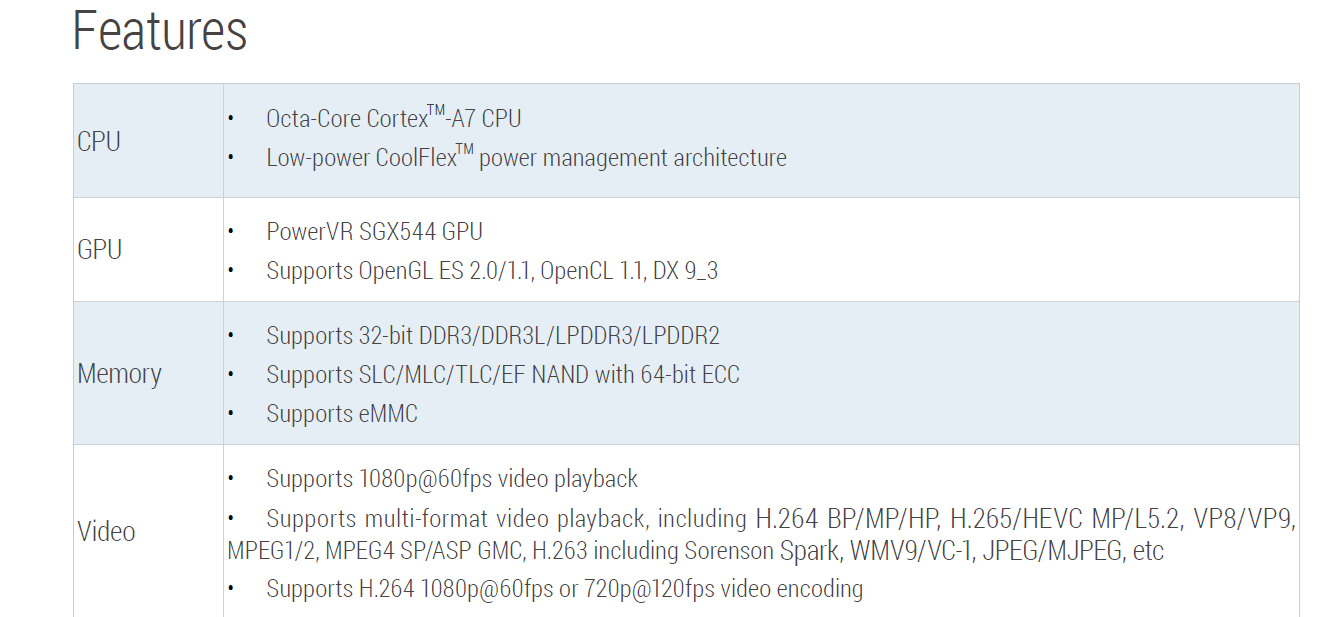The width and height of the screenshot is (1340, 617).
Task: Click the Octa-Core Cortex-A7 CPU text
Action: coord(393,119)
